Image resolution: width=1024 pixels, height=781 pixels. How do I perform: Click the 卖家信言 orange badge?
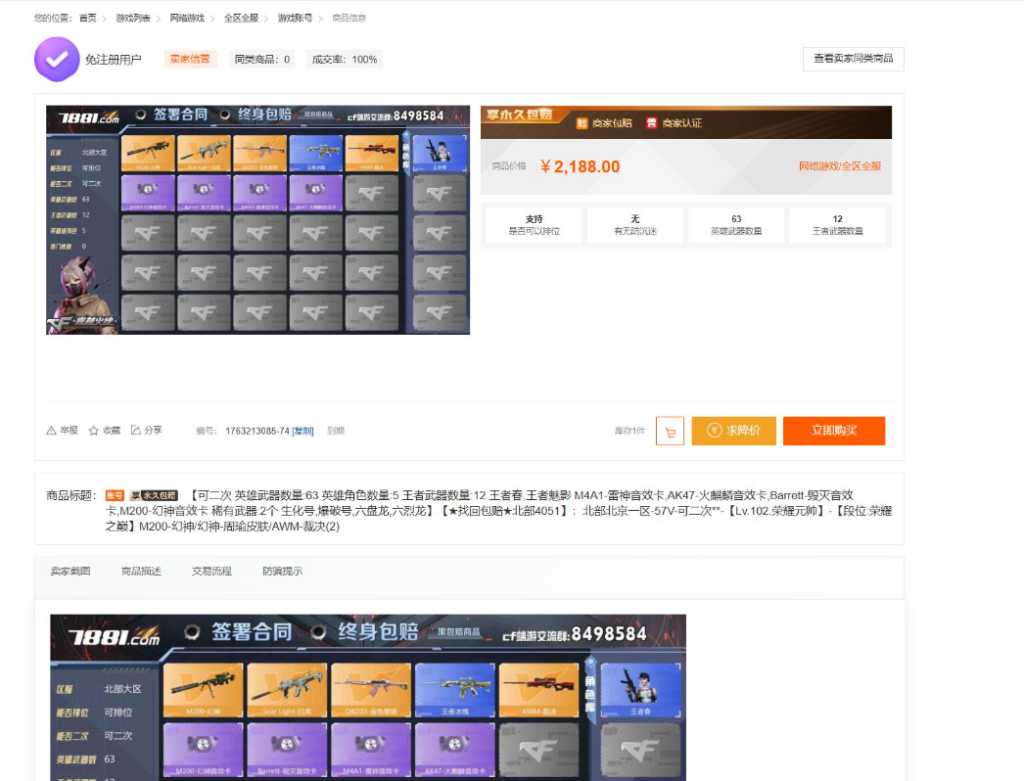coord(190,59)
